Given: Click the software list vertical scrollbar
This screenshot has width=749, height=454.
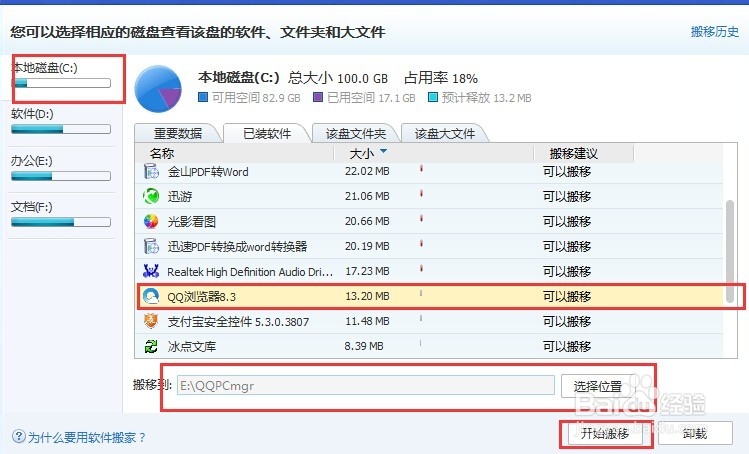Looking at the screenshot, I should [729, 251].
